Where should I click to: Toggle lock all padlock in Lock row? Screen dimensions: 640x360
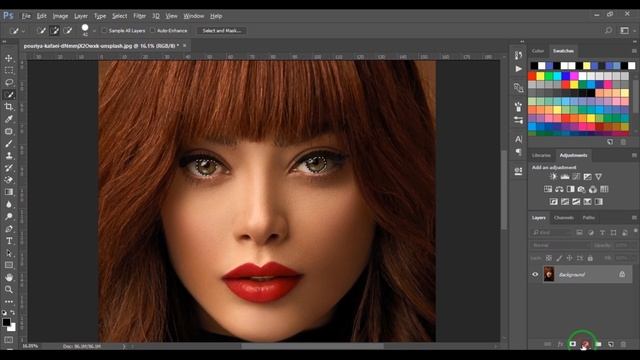590,258
